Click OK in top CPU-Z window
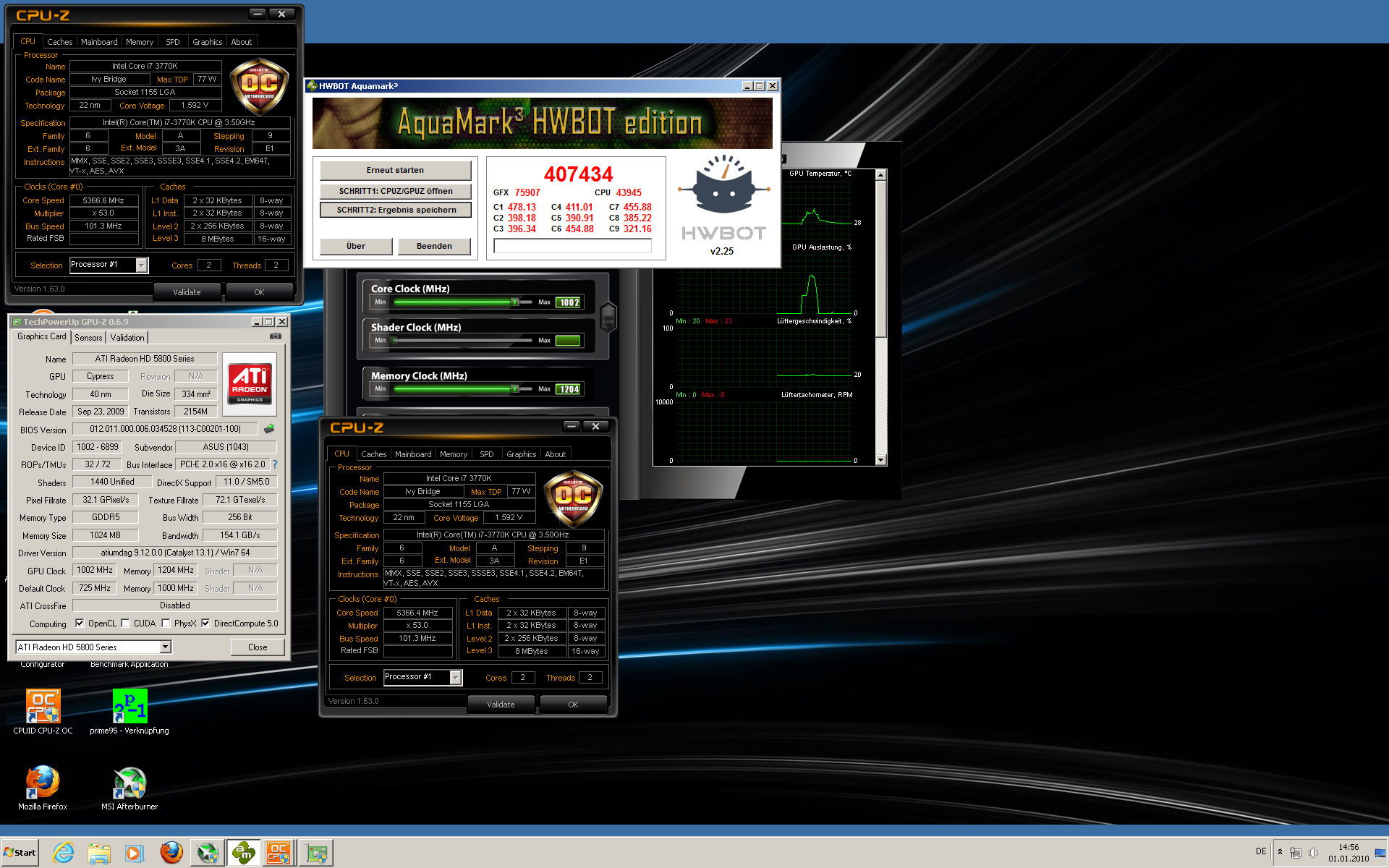This screenshot has width=1389, height=868. pos(259,292)
